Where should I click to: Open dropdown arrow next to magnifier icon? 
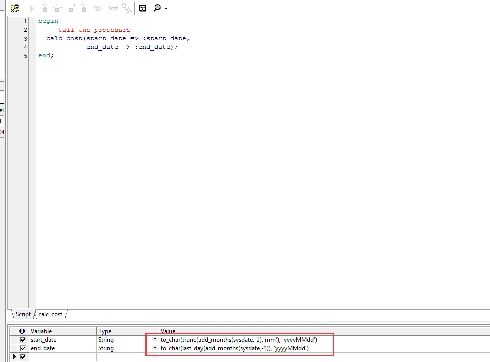click(166, 9)
